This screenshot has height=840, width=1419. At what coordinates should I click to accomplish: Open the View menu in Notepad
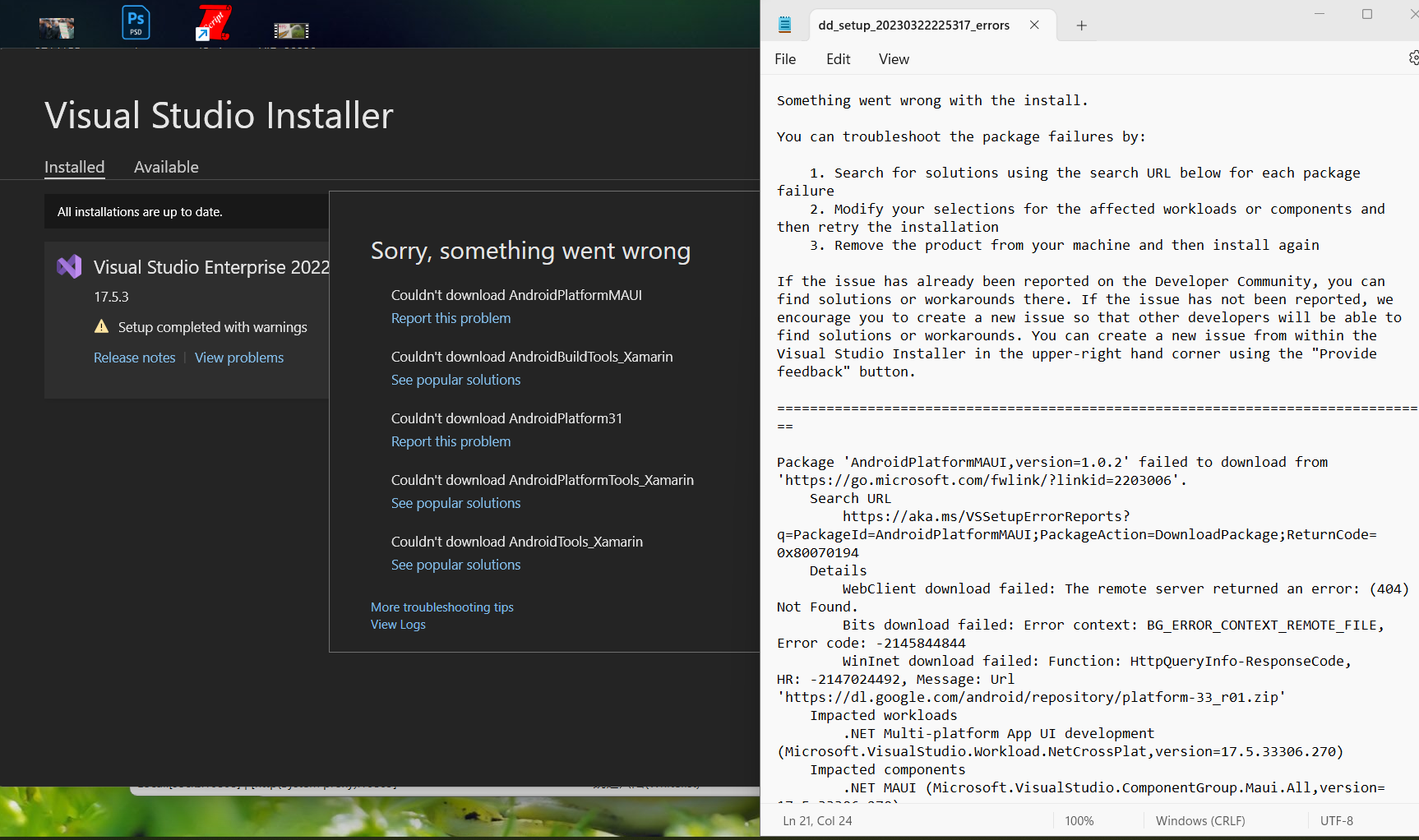894,59
